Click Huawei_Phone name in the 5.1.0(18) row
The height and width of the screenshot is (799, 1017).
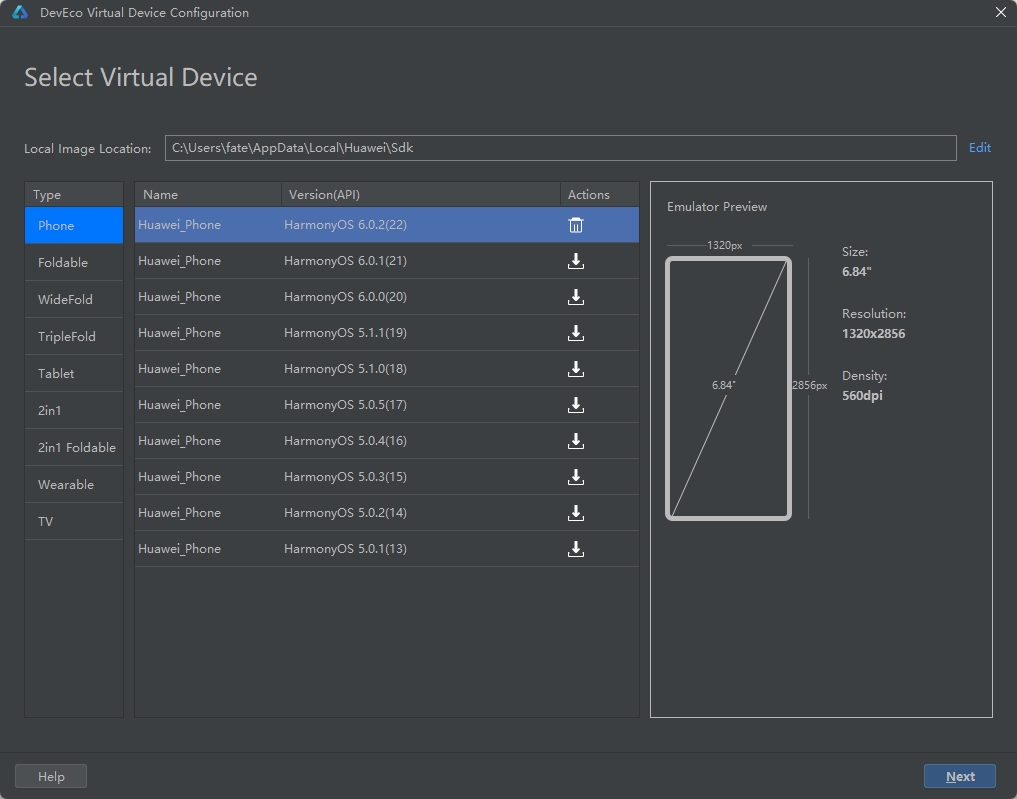pyautogui.click(x=180, y=369)
